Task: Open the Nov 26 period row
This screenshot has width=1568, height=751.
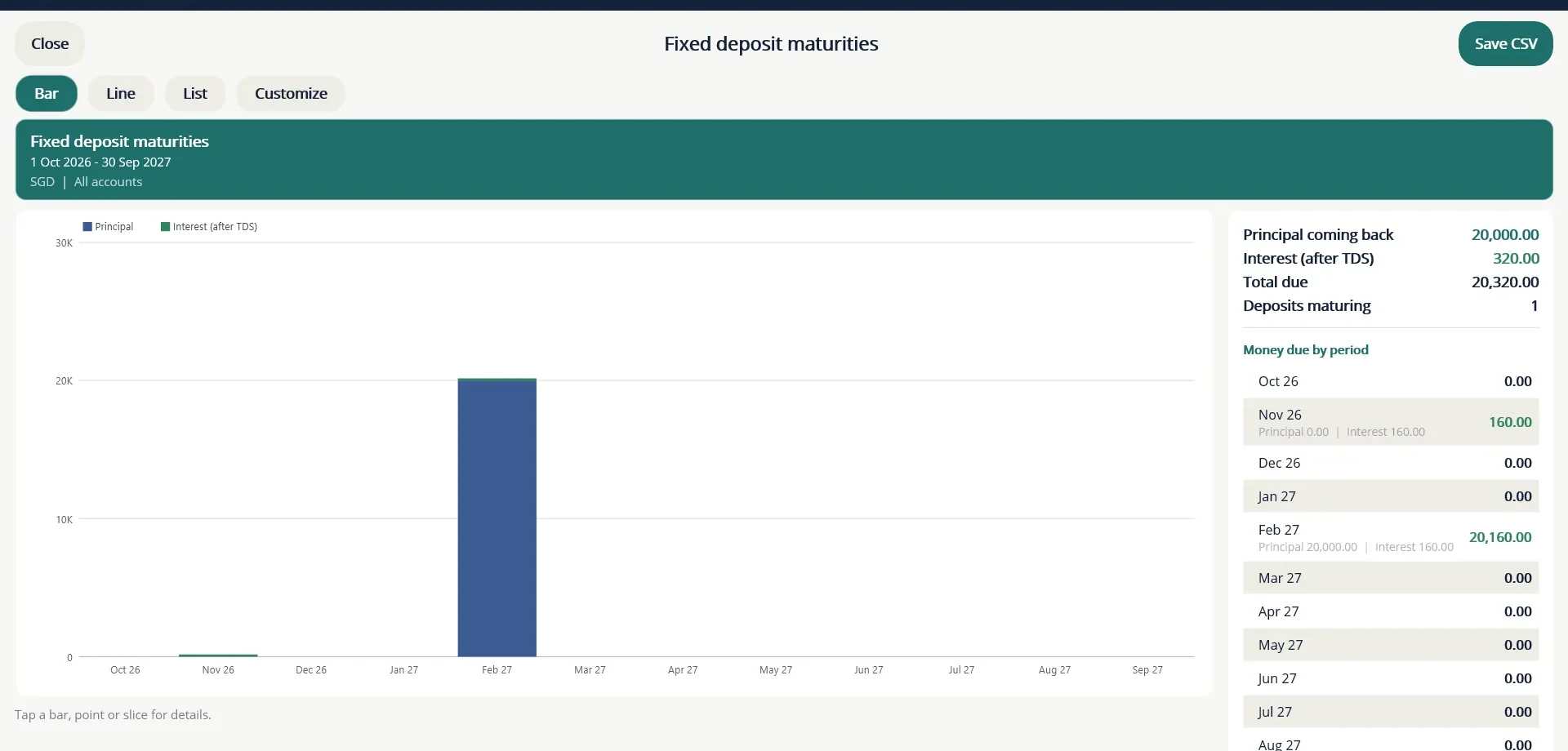Action: (x=1391, y=422)
